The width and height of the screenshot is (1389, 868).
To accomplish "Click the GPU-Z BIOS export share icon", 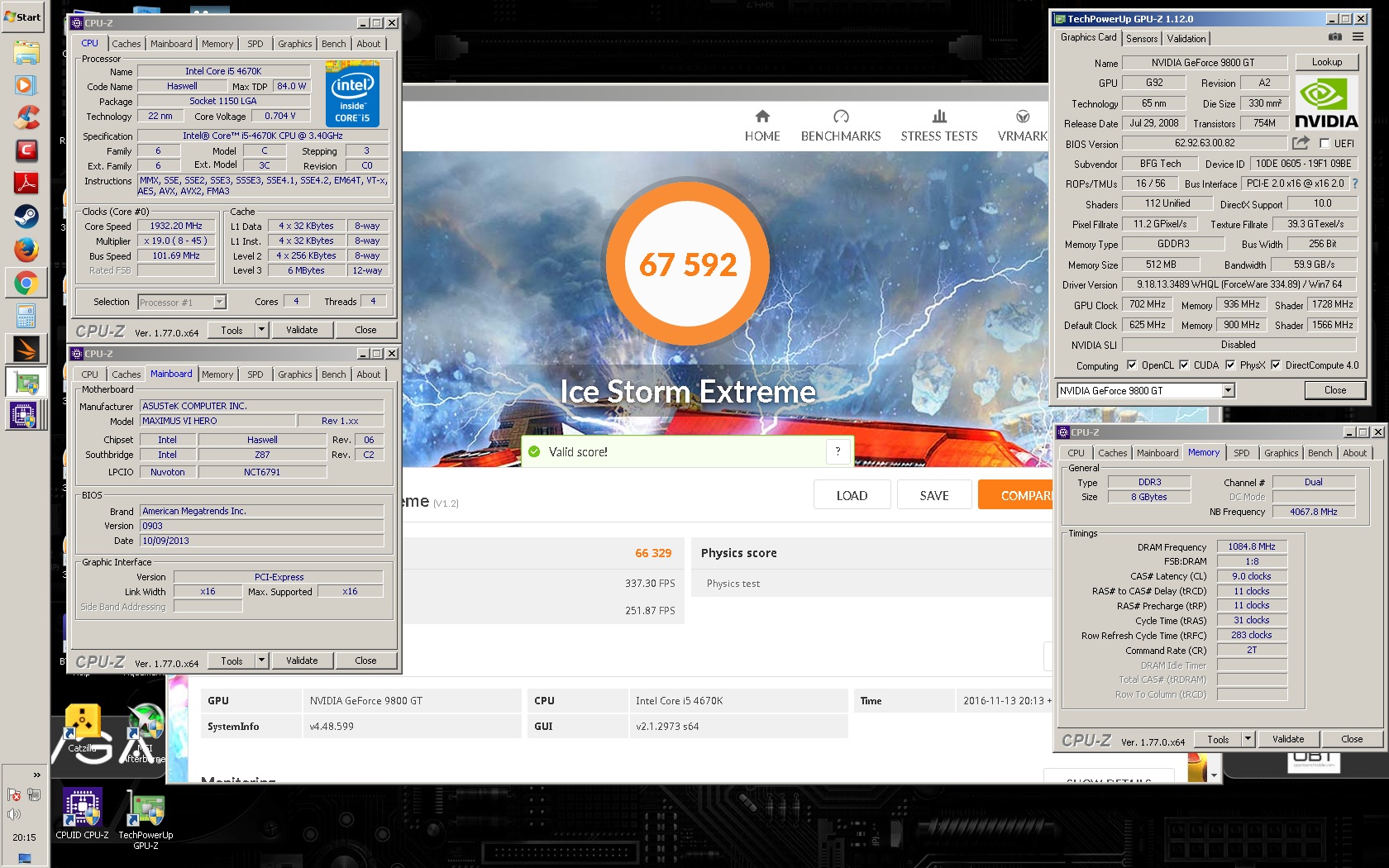I will click(x=1301, y=143).
